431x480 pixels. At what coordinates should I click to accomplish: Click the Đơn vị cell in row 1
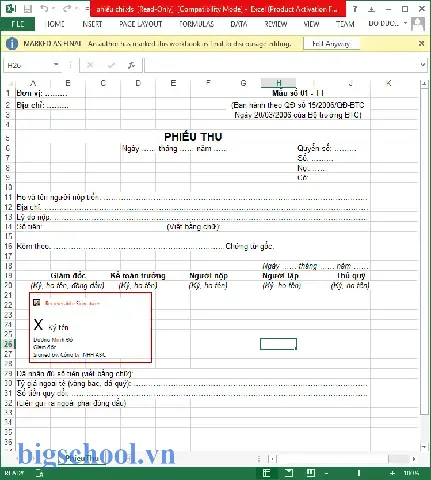click(x=42, y=93)
